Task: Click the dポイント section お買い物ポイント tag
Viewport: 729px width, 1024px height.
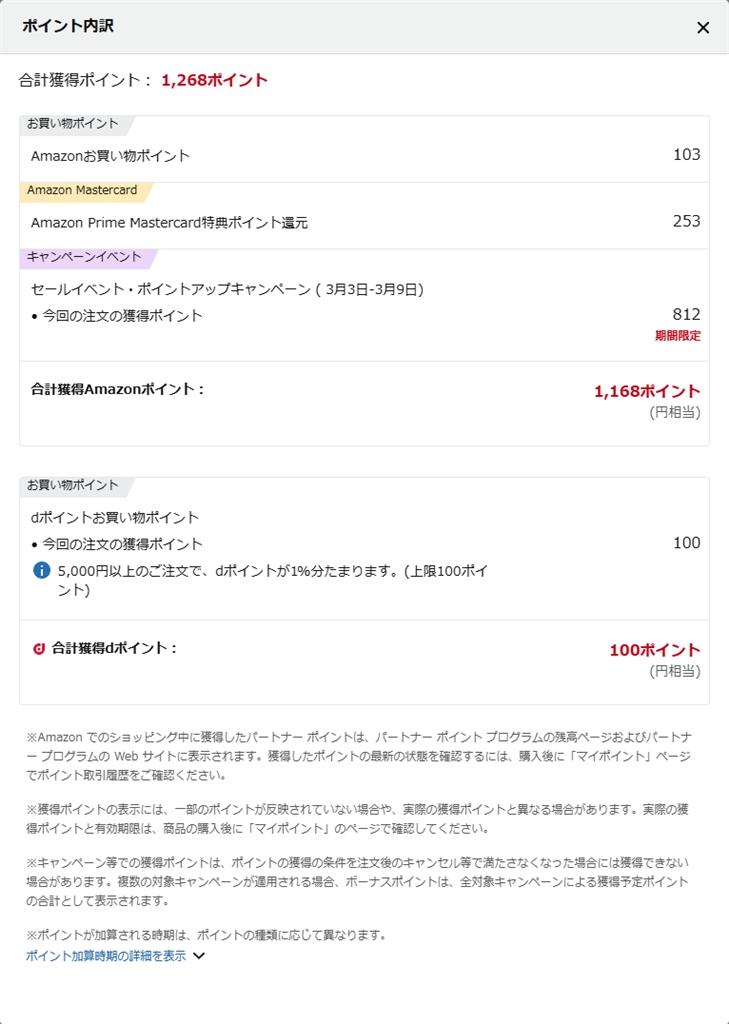Action: (x=72, y=485)
